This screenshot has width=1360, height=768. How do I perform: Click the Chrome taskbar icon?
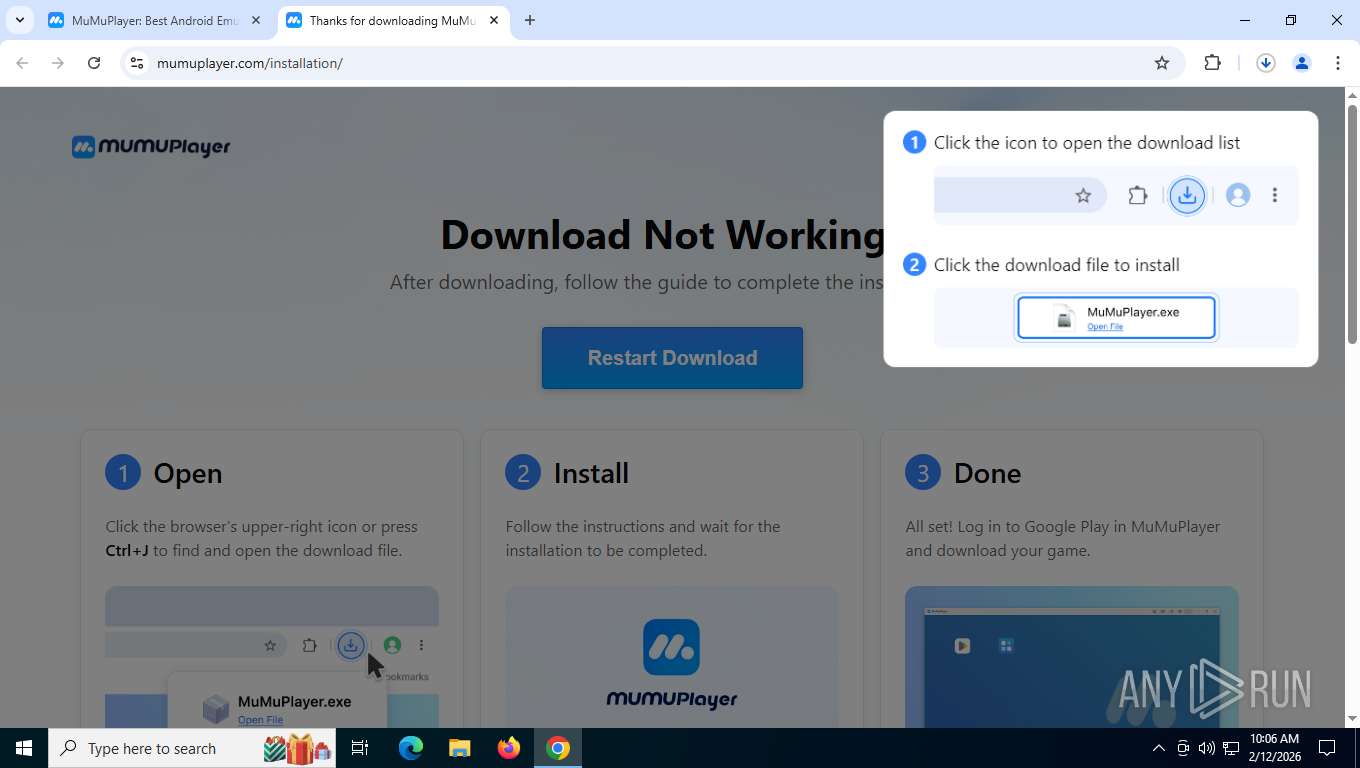pos(558,748)
